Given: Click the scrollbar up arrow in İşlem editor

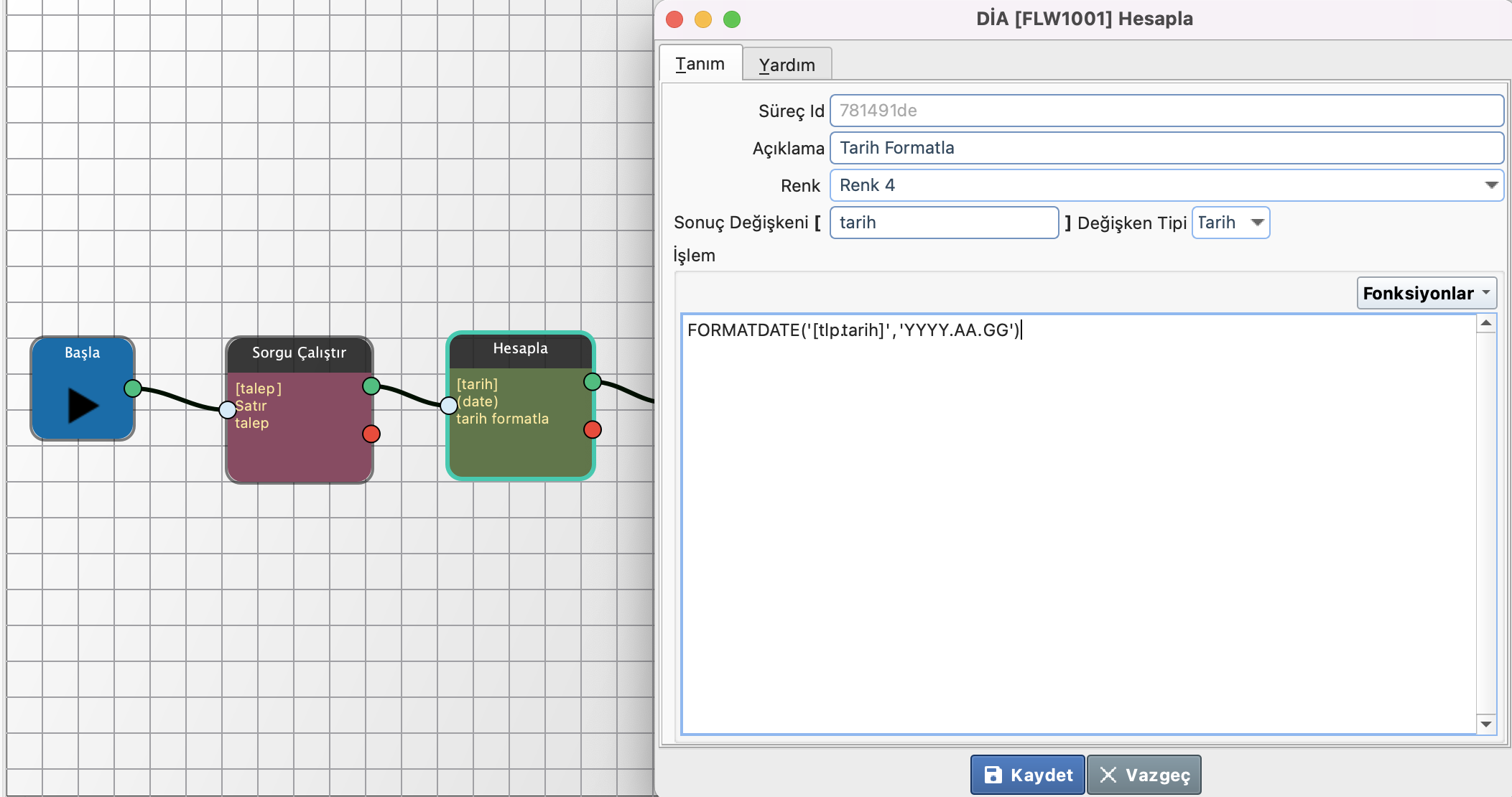Looking at the screenshot, I should coord(1486,323).
